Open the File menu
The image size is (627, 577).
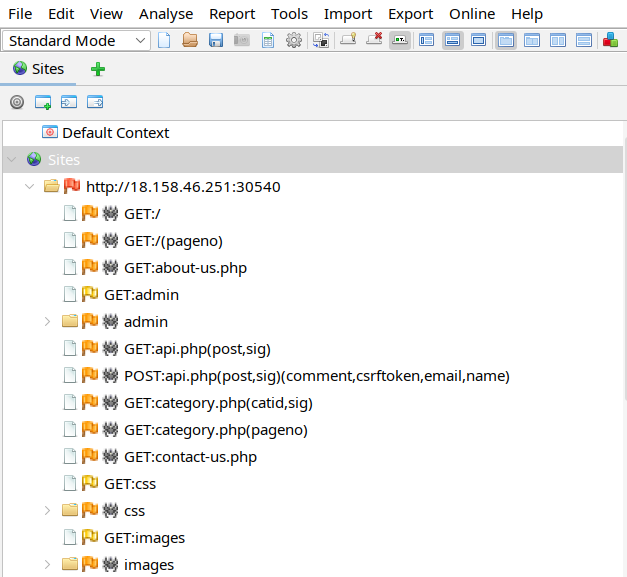coord(20,14)
